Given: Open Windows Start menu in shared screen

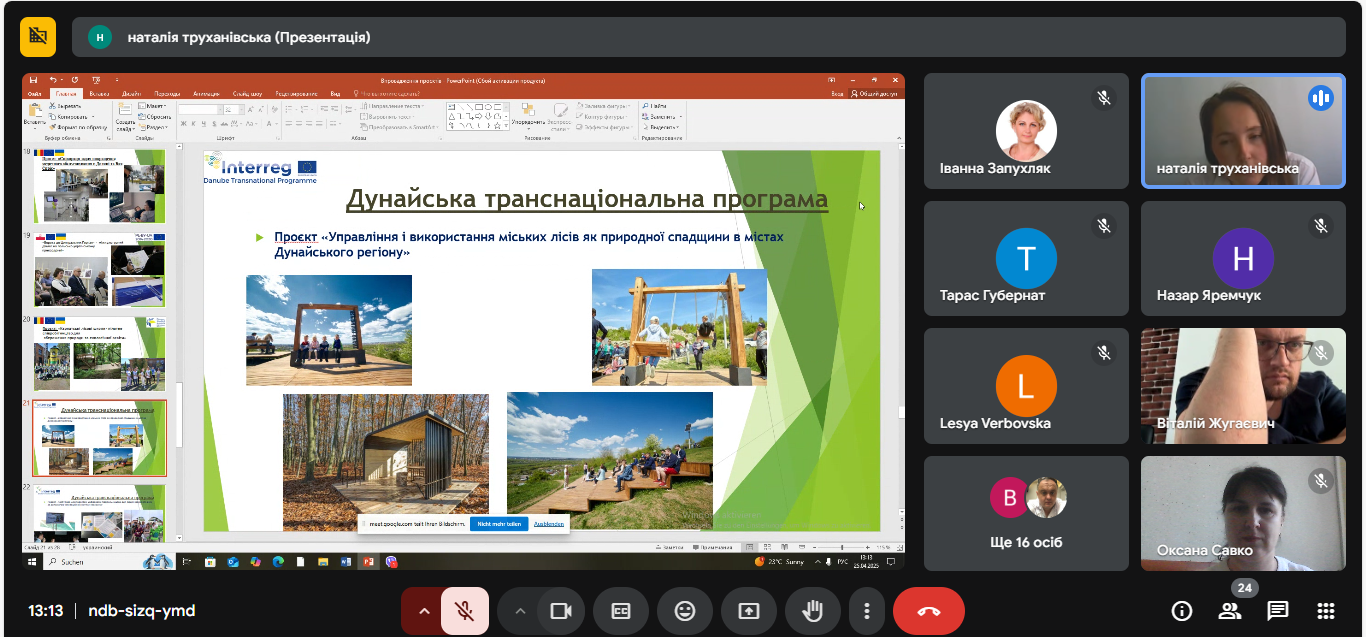Looking at the screenshot, I should coord(32,562).
